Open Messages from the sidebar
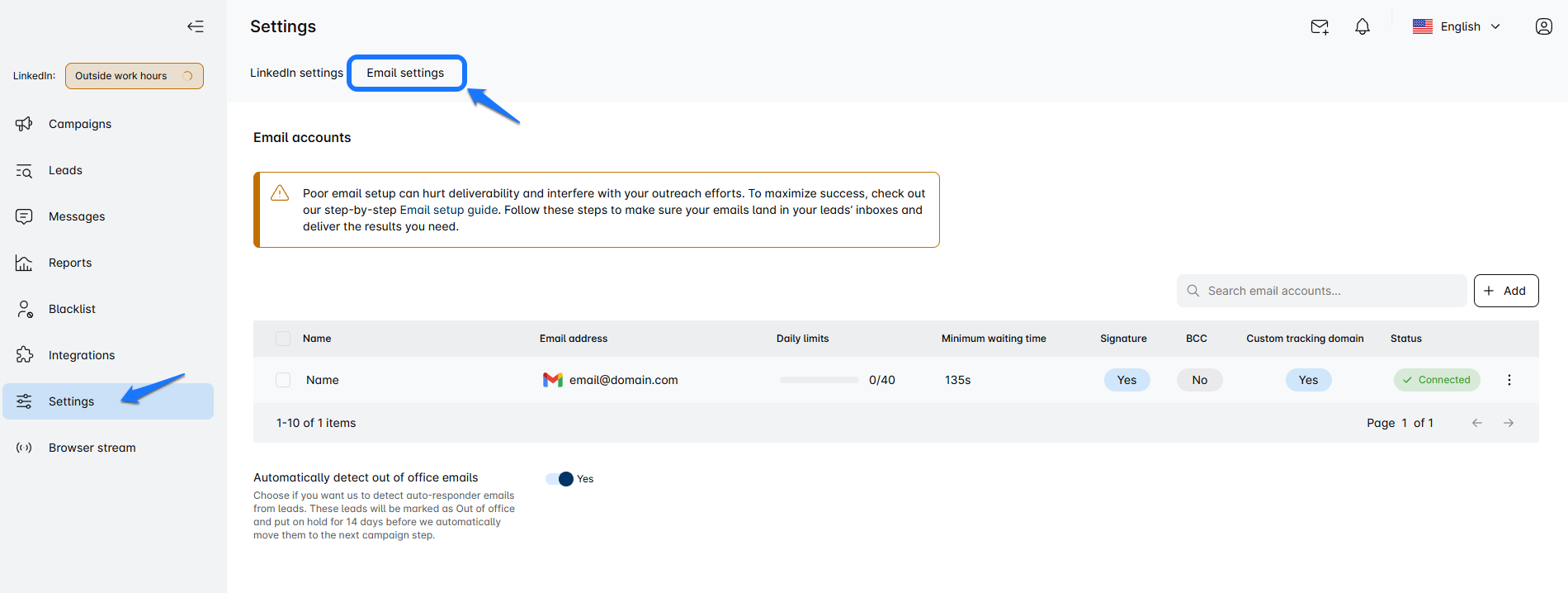The width and height of the screenshot is (1568, 593). click(x=77, y=216)
